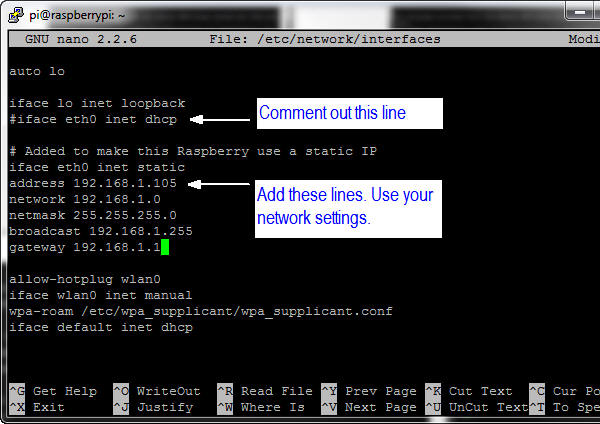Click the '^C Cur Pos' shortcut
The height and width of the screenshot is (424, 600).
click(x=564, y=391)
